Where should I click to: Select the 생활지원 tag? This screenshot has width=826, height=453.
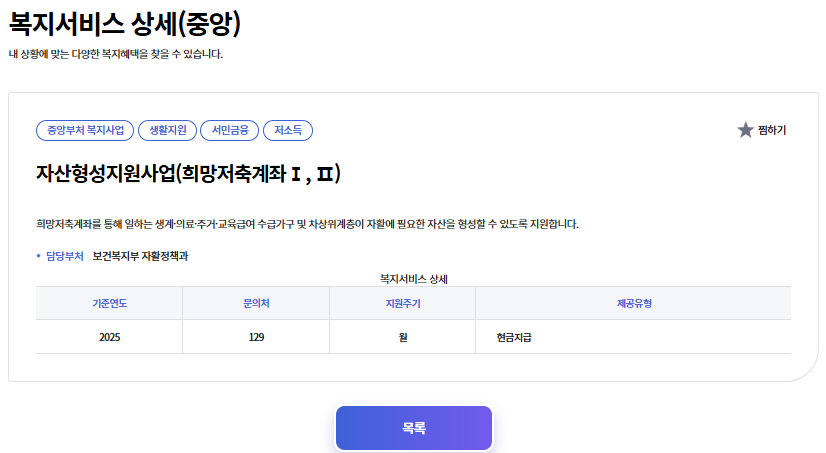[167, 130]
